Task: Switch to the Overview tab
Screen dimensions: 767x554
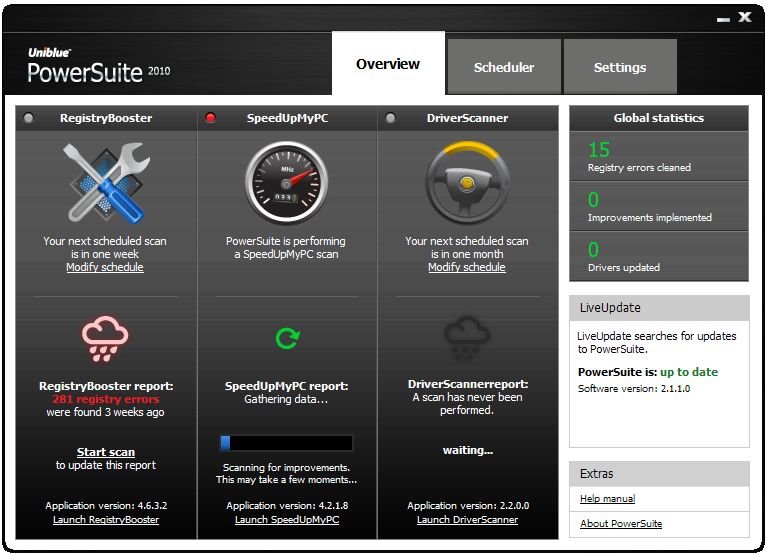Action: (x=388, y=64)
